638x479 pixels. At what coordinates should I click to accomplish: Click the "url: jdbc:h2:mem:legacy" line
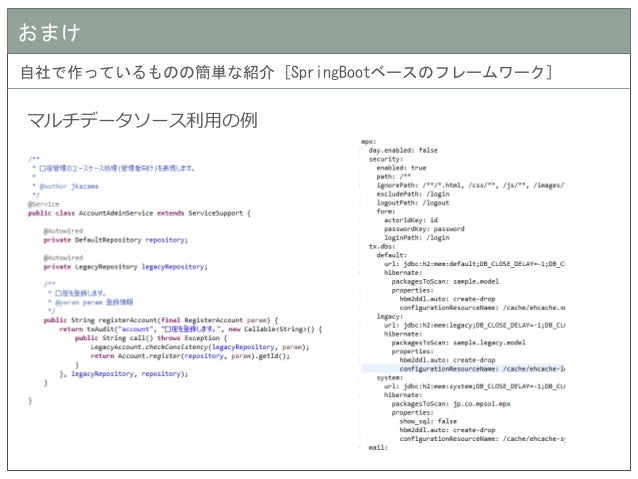(x=474, y=326)
